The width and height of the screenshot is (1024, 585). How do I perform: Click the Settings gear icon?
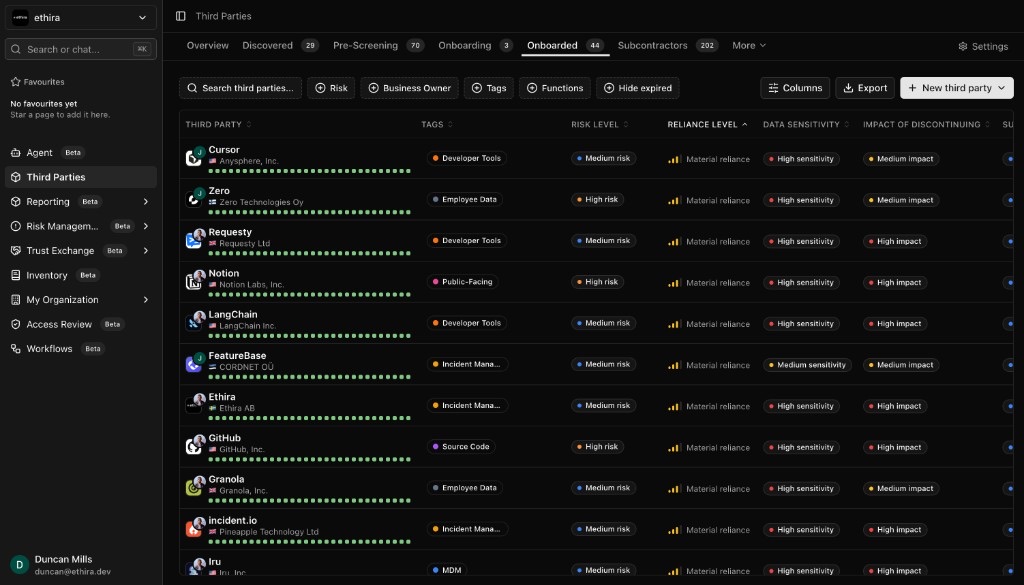(x=963, y=46)
